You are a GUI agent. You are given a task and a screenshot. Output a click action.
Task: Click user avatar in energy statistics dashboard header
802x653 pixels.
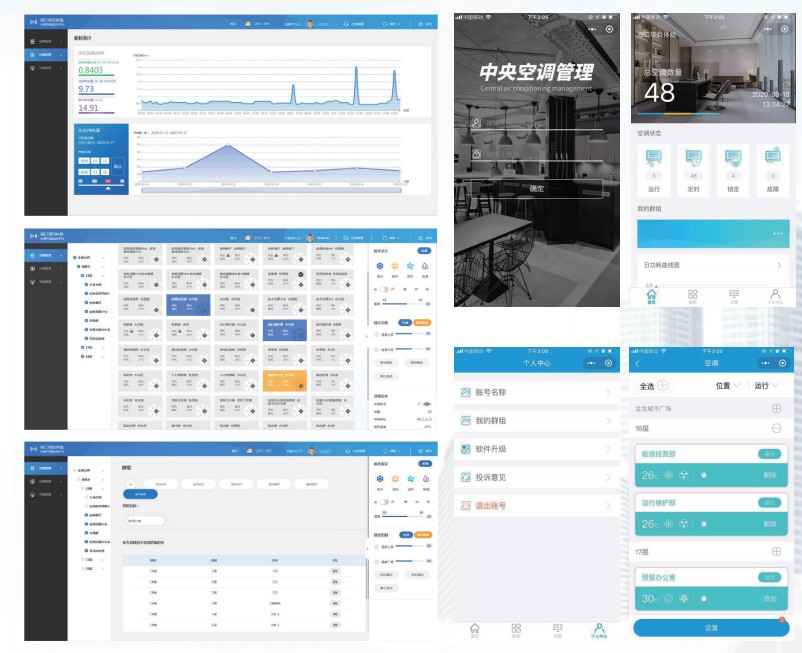[x=310, y=24]
